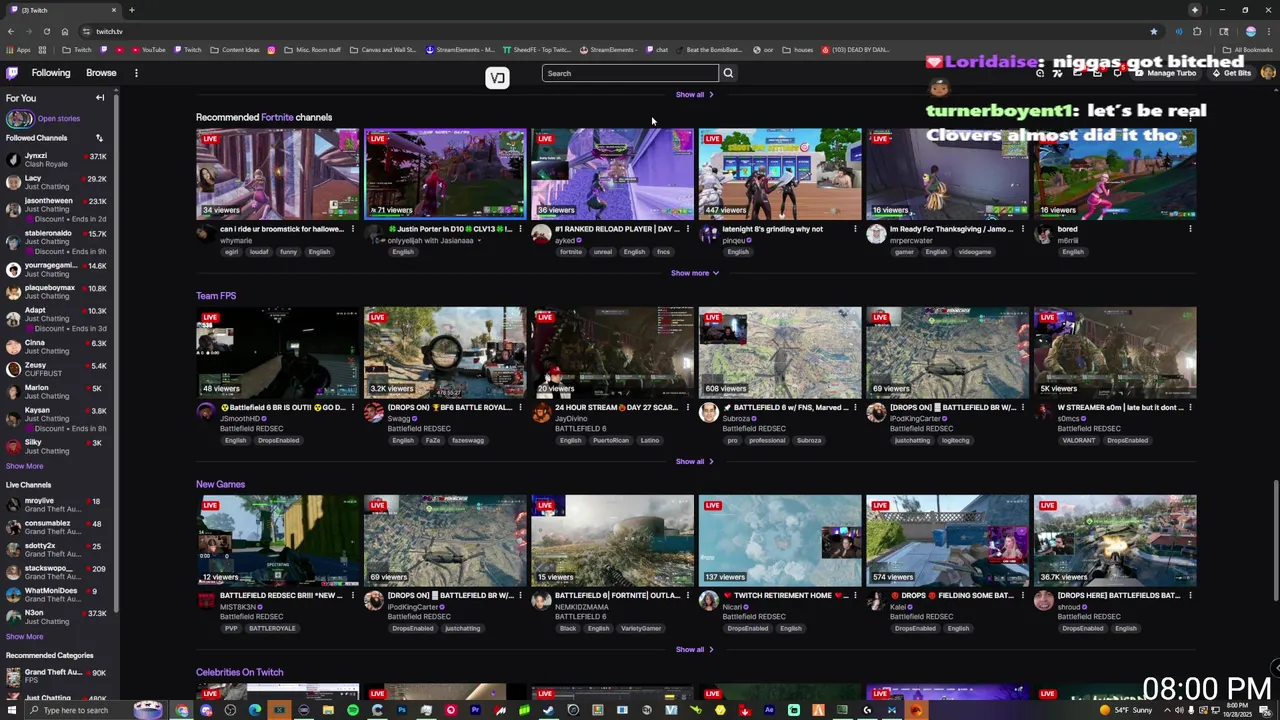Open mroylive live channel

[x=58, y=505]
